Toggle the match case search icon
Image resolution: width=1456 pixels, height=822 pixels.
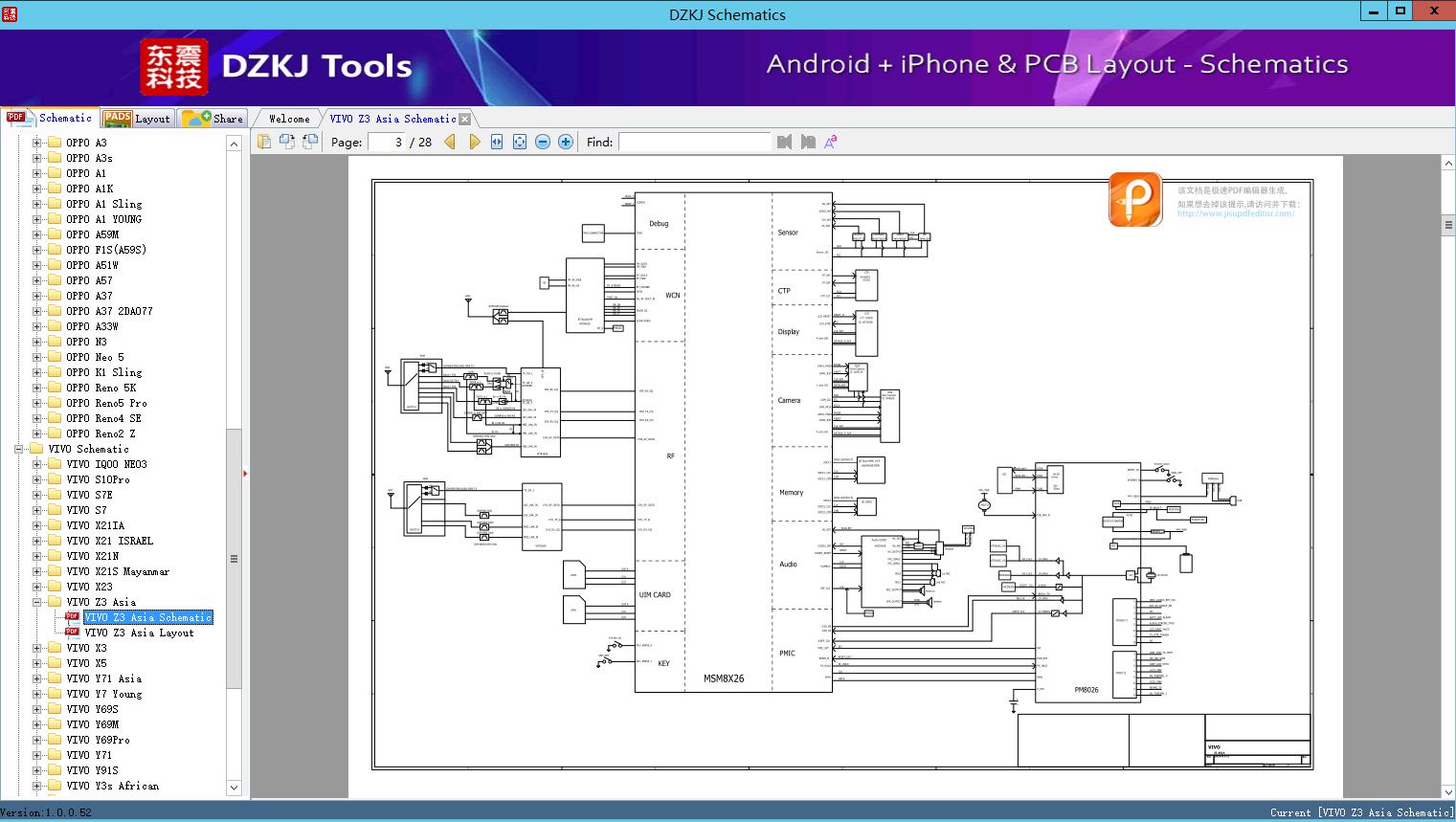click(831, 142)
